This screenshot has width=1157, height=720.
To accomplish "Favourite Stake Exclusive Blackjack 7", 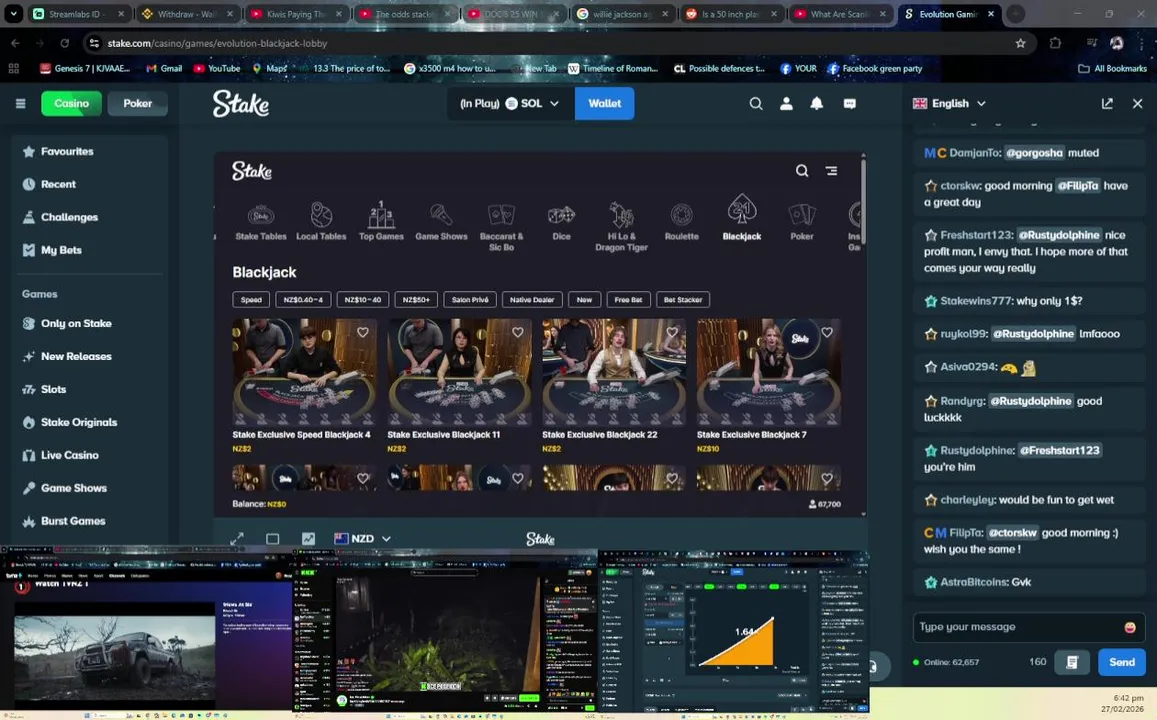I will (x=827, y=333).
